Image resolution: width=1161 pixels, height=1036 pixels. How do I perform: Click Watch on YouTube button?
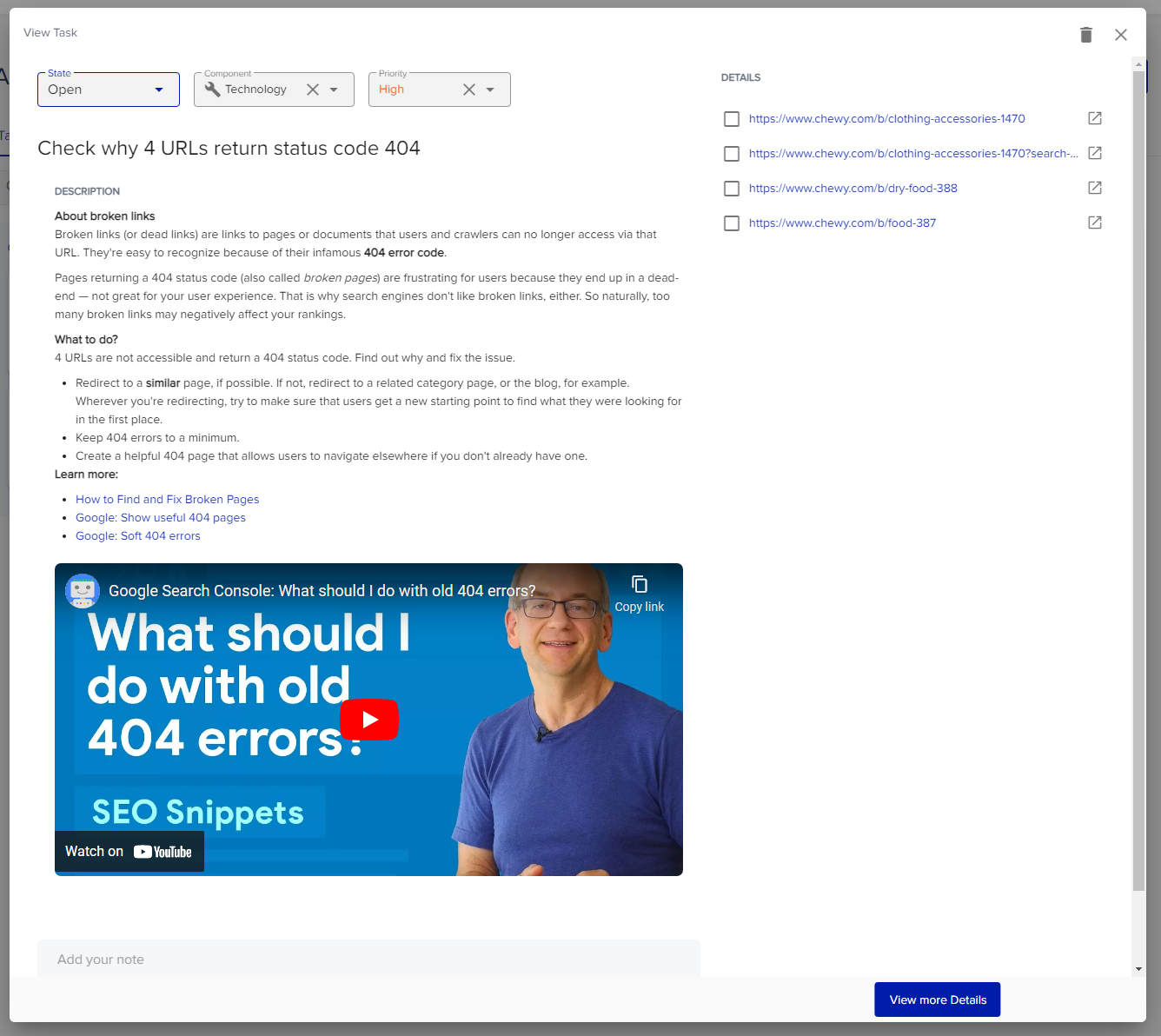(x=129, y=852)
